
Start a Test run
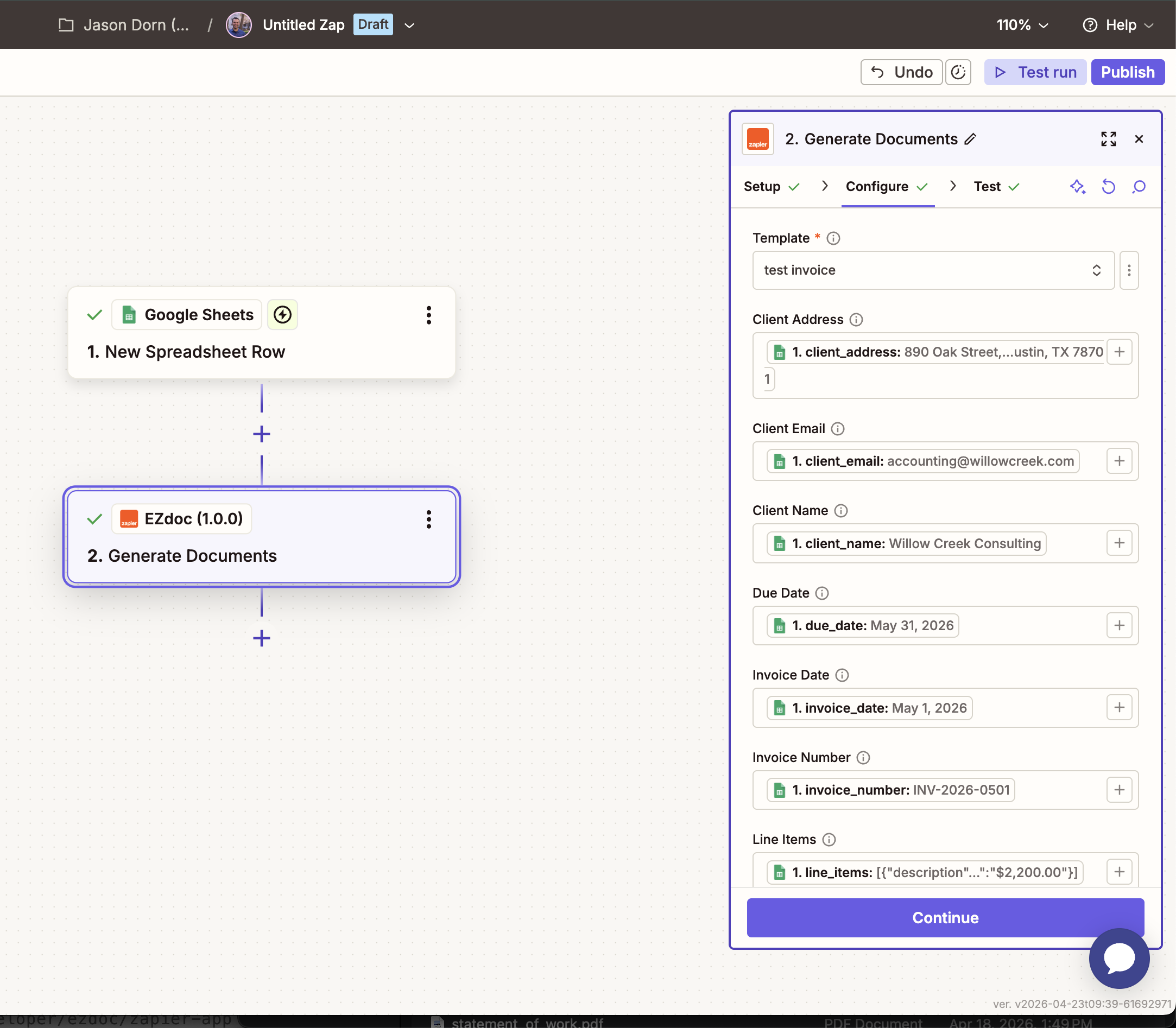coord(1034,72)
